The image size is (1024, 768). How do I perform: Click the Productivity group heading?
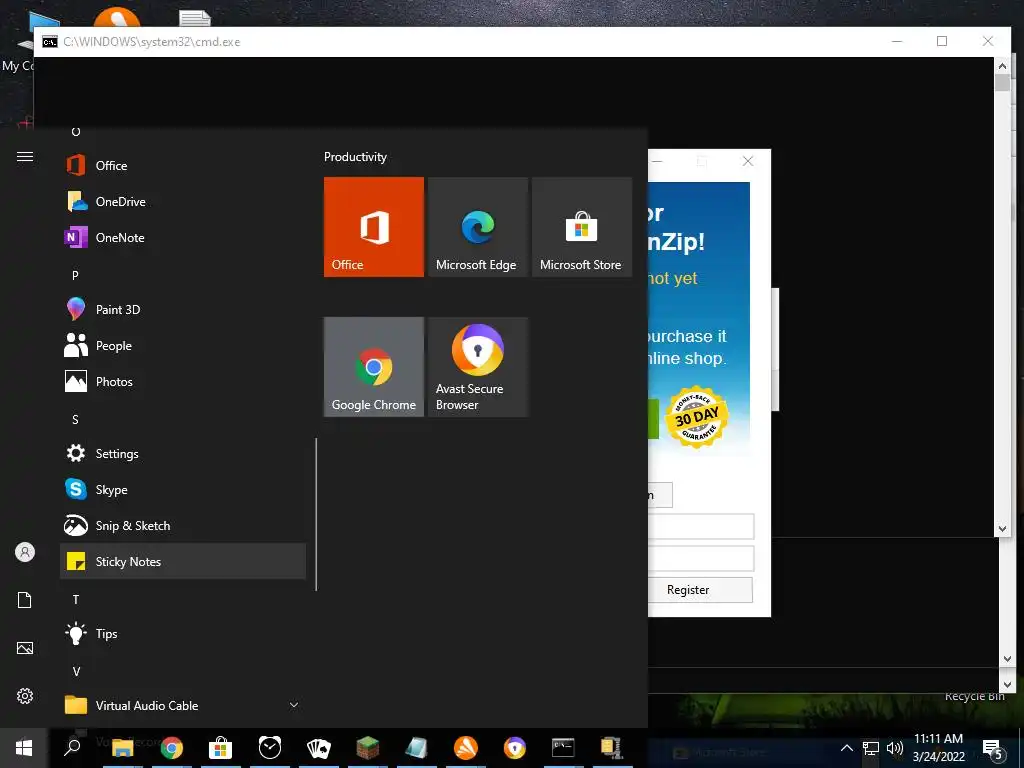[355, 157]
